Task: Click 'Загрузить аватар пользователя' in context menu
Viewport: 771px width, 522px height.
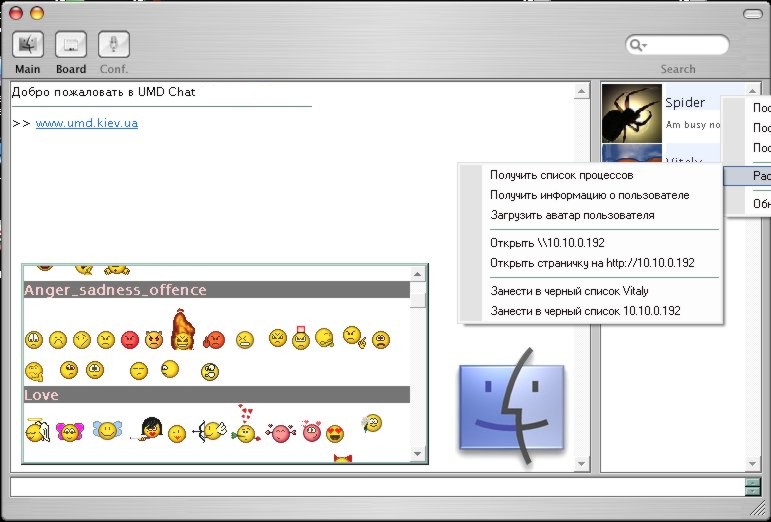Action: pos(572,215)
